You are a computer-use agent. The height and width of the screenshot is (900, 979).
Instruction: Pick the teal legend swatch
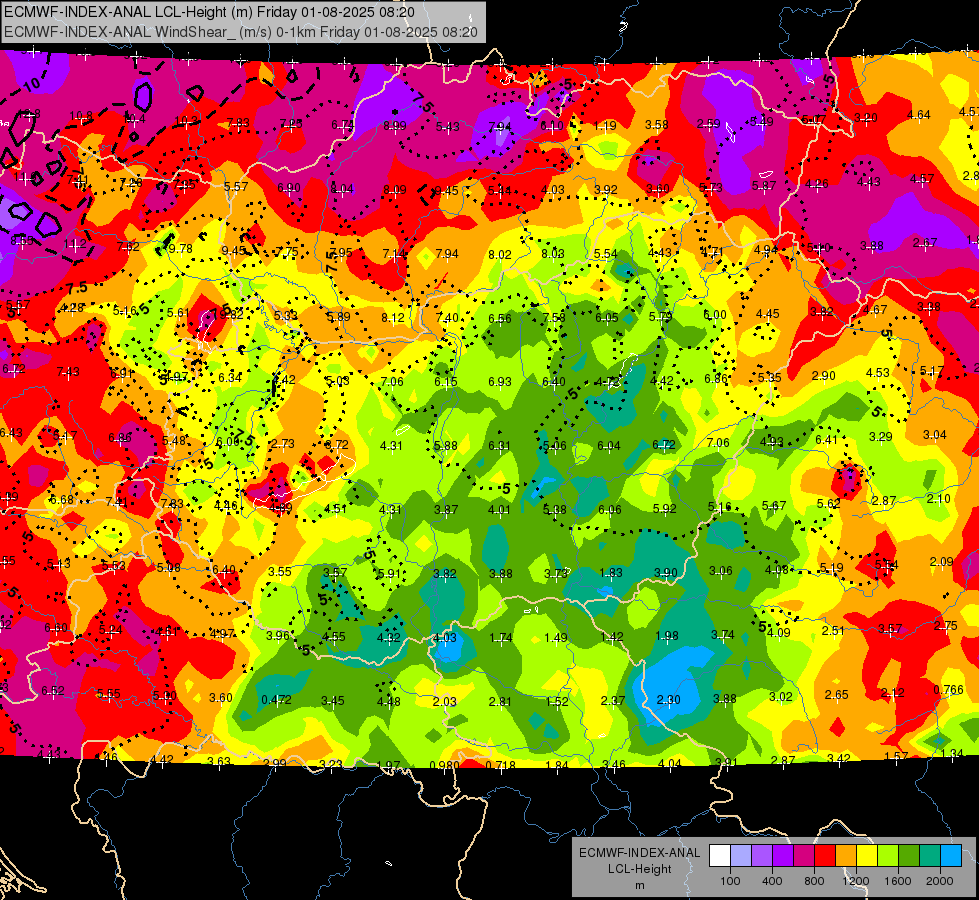click(929, 855)
